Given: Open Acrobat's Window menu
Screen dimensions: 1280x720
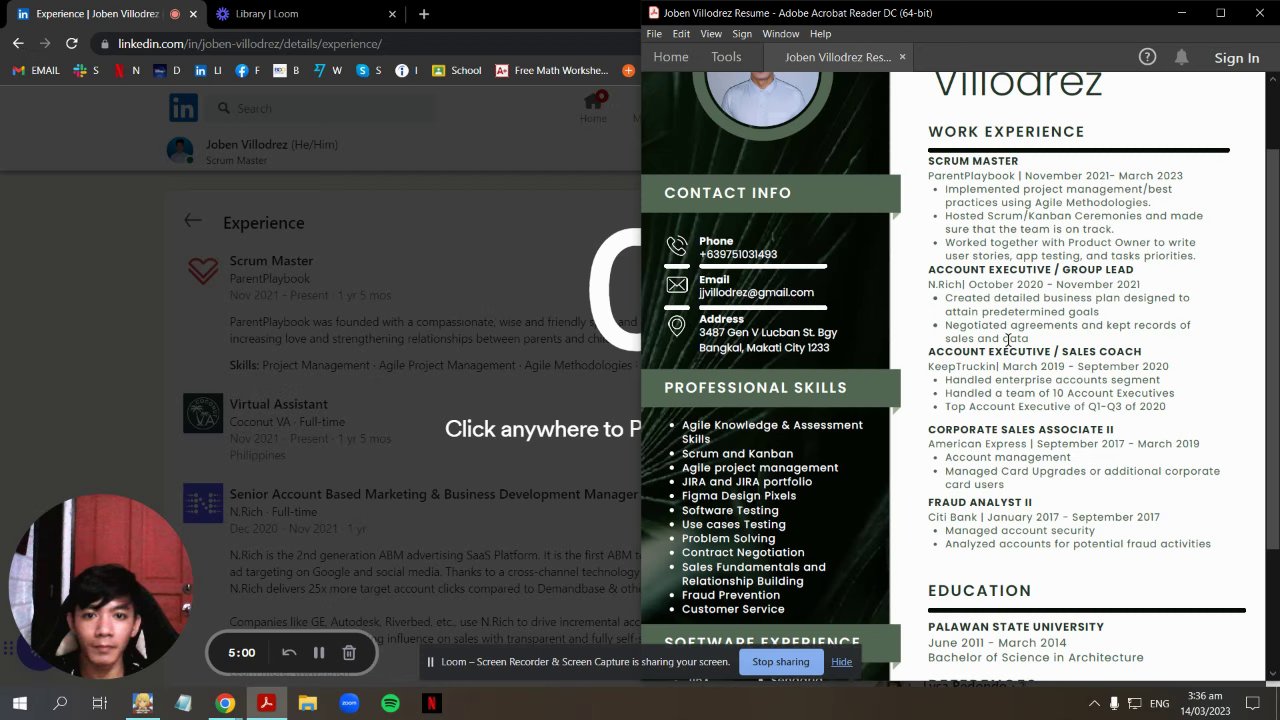Looking at the screenshot, I should 781,34.
